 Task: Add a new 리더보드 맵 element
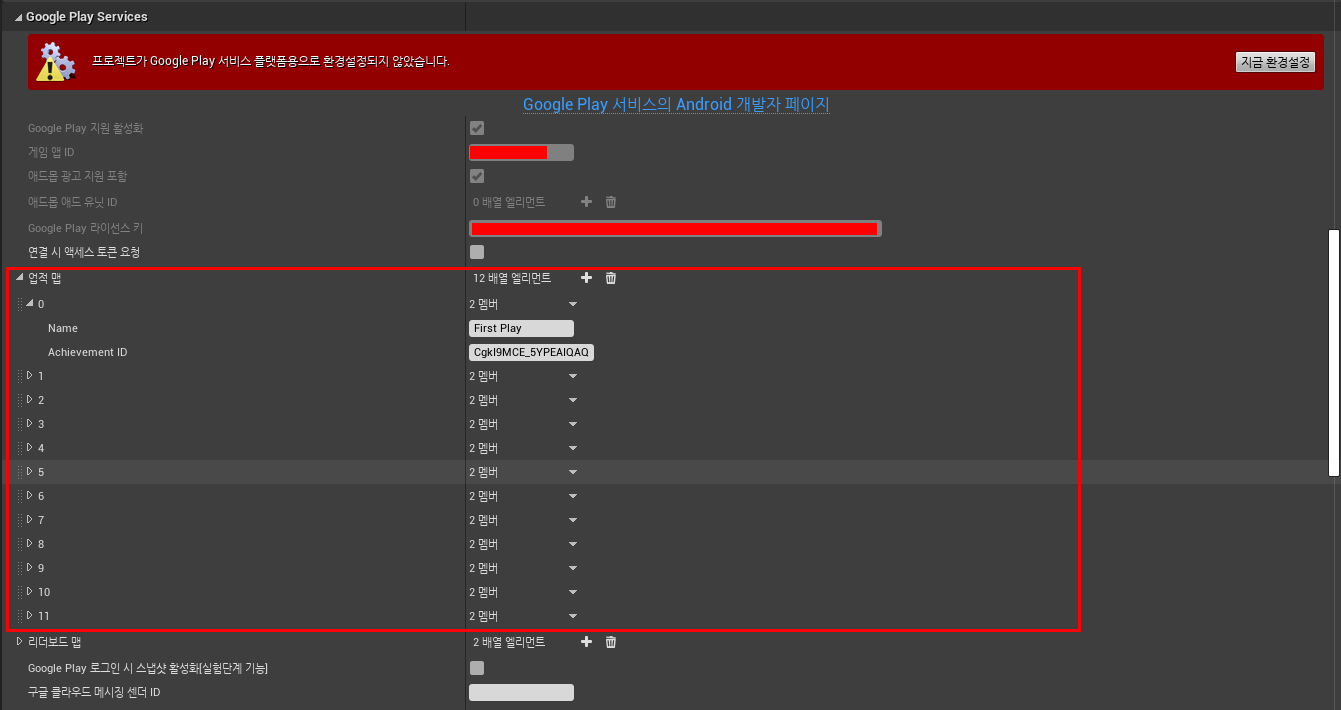click(x=587, y=642)
